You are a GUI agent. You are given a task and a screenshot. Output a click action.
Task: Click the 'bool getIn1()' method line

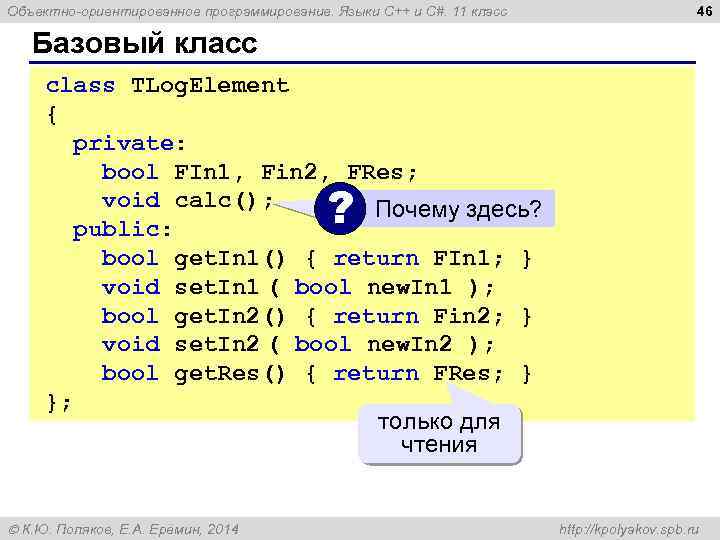(316, 259)
